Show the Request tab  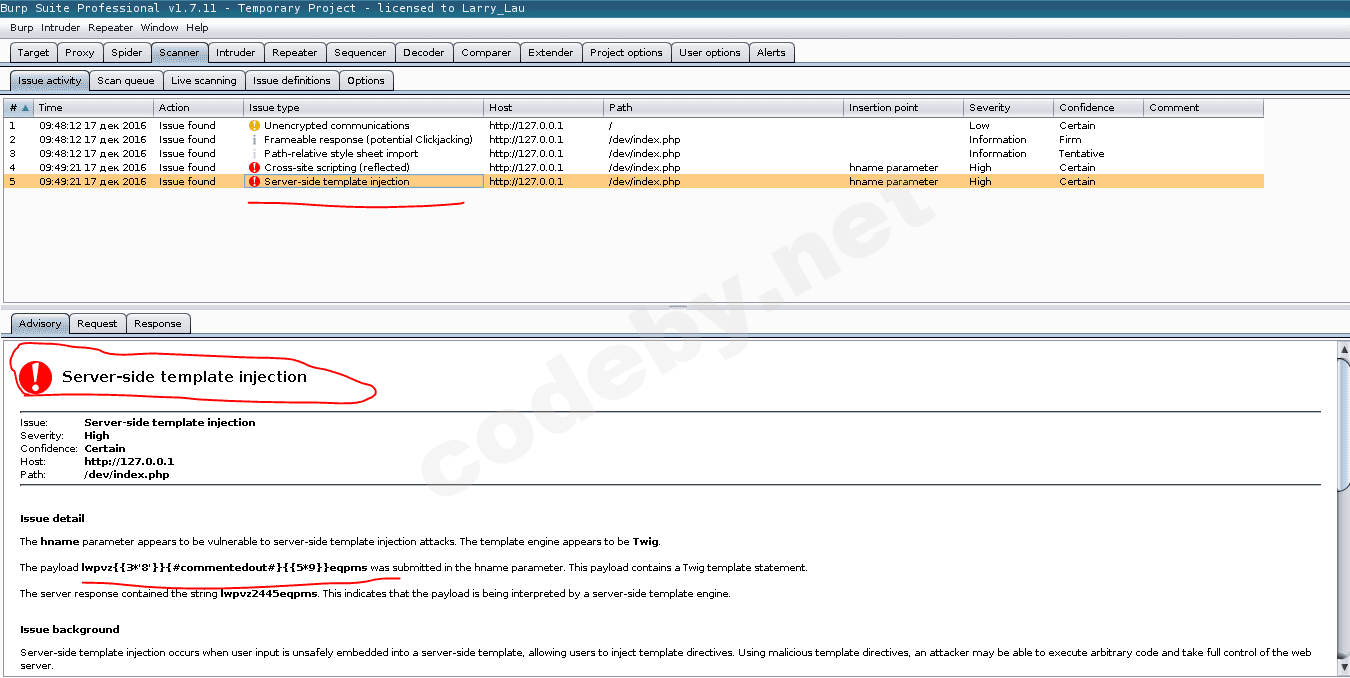click(x=97, y=323)
